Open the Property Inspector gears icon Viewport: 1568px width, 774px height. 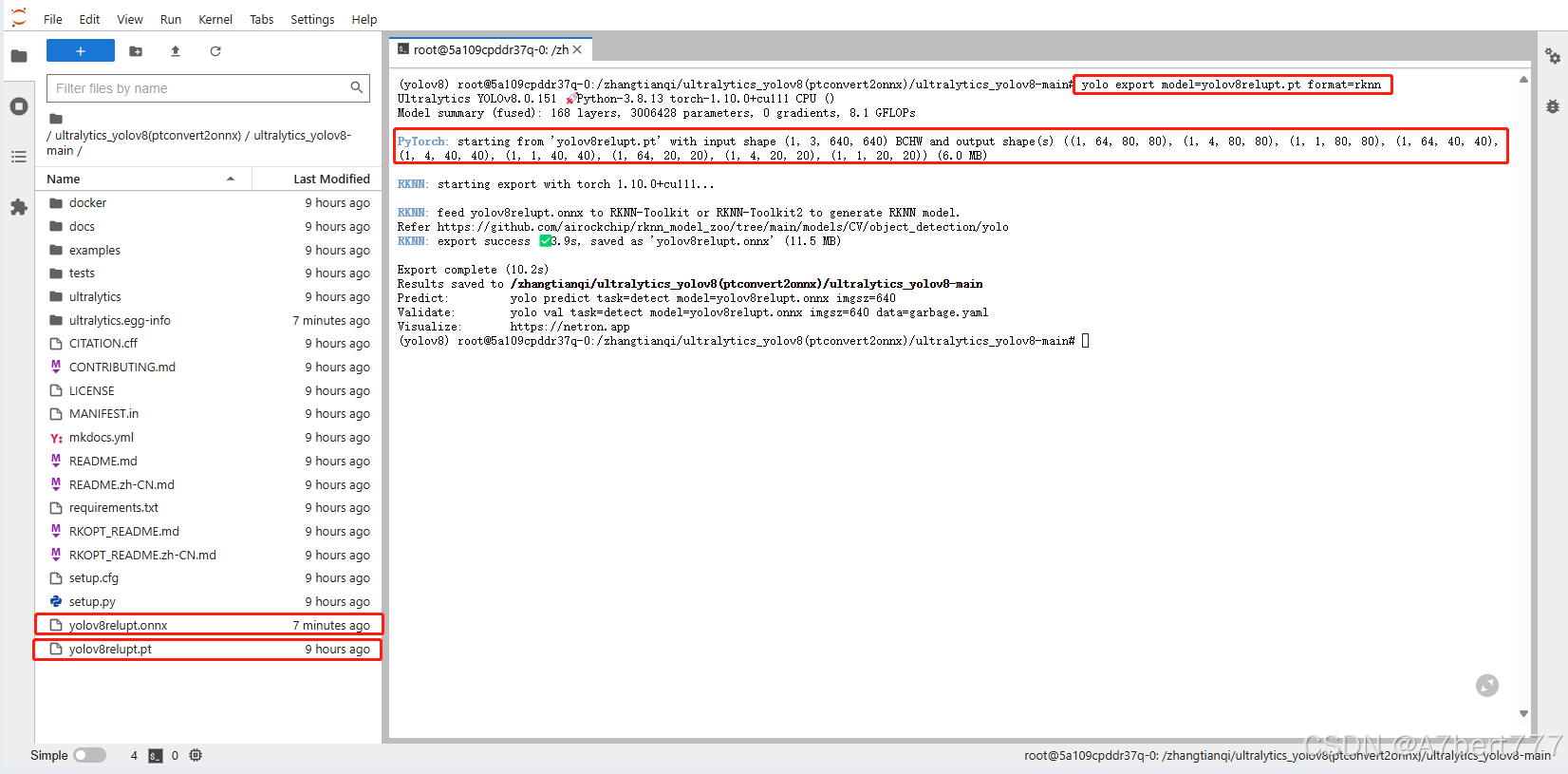click(1553, 56)
